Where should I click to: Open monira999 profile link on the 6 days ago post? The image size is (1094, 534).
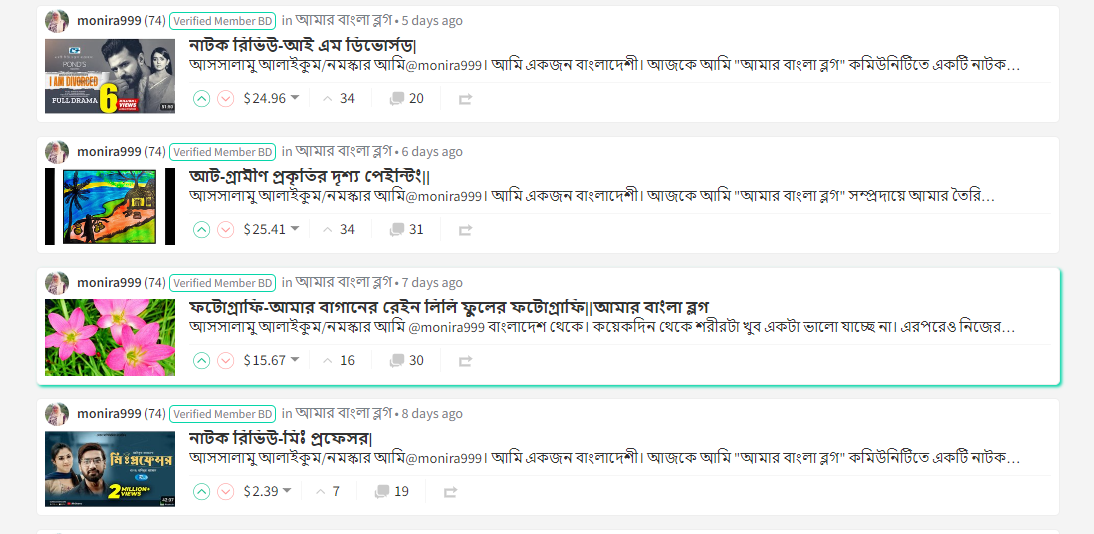click(x=109, y=152)
